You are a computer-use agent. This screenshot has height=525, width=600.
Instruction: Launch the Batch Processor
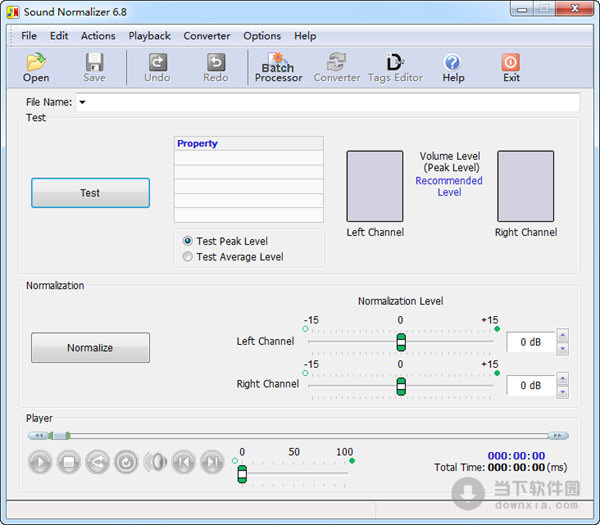click(278, 67)
